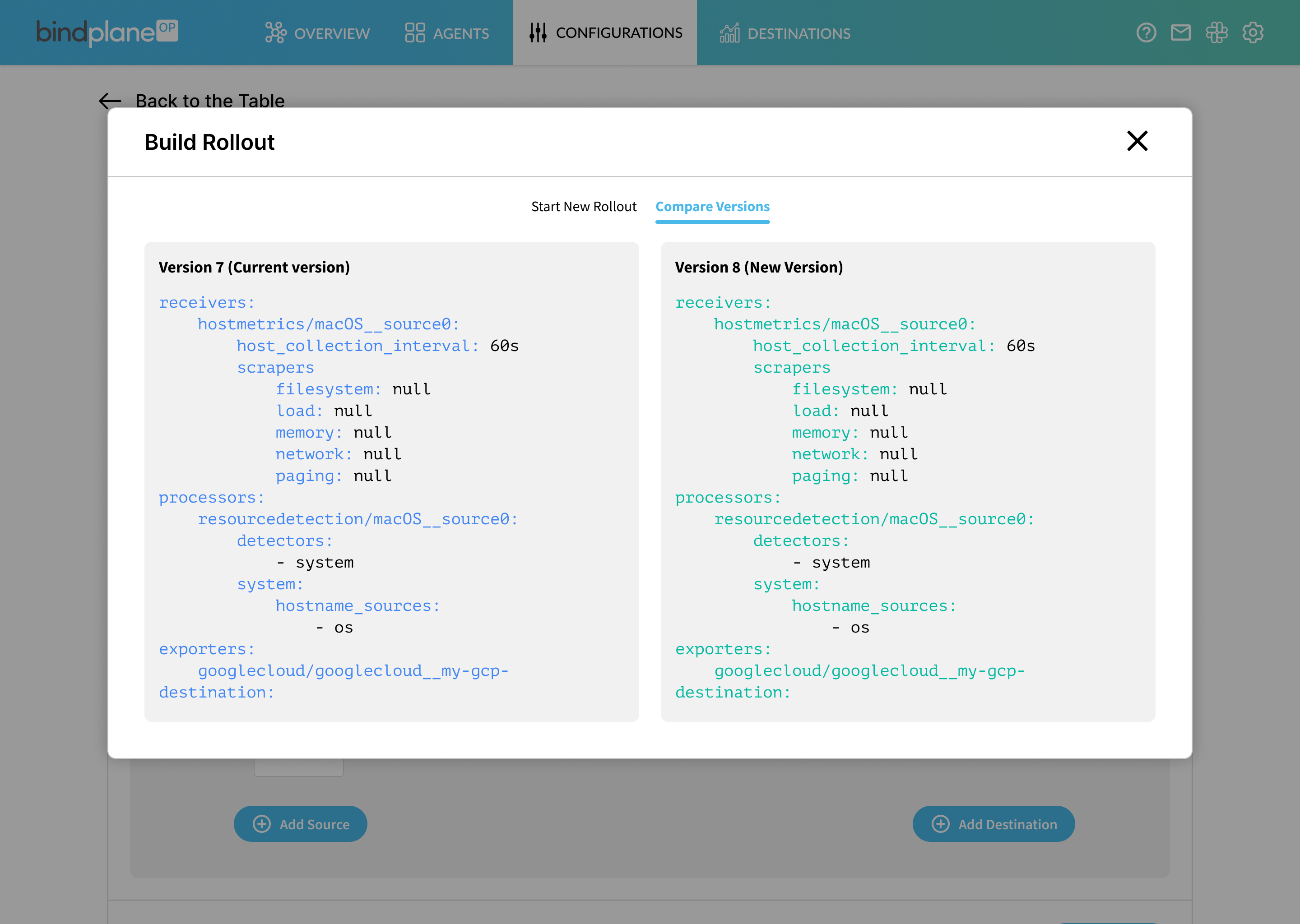Click the Add Destination button
The image size is (1300, 924).
pyautogui.click(x=993, y=824)
